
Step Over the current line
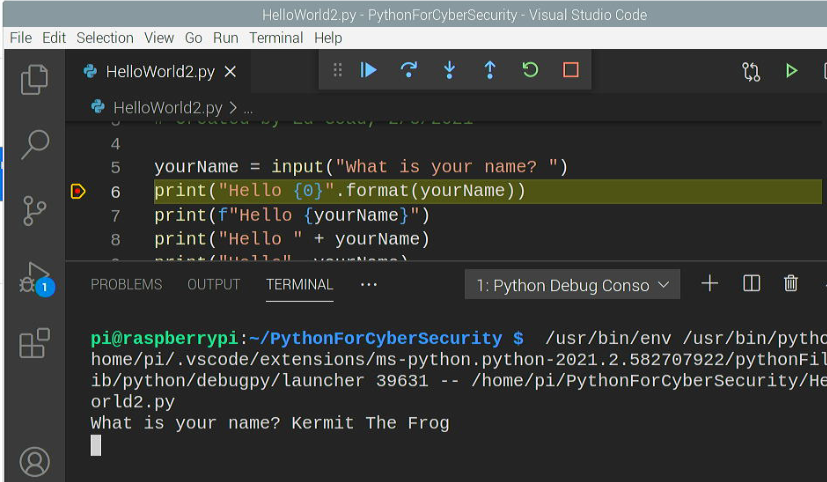click(x=409, y=70)
